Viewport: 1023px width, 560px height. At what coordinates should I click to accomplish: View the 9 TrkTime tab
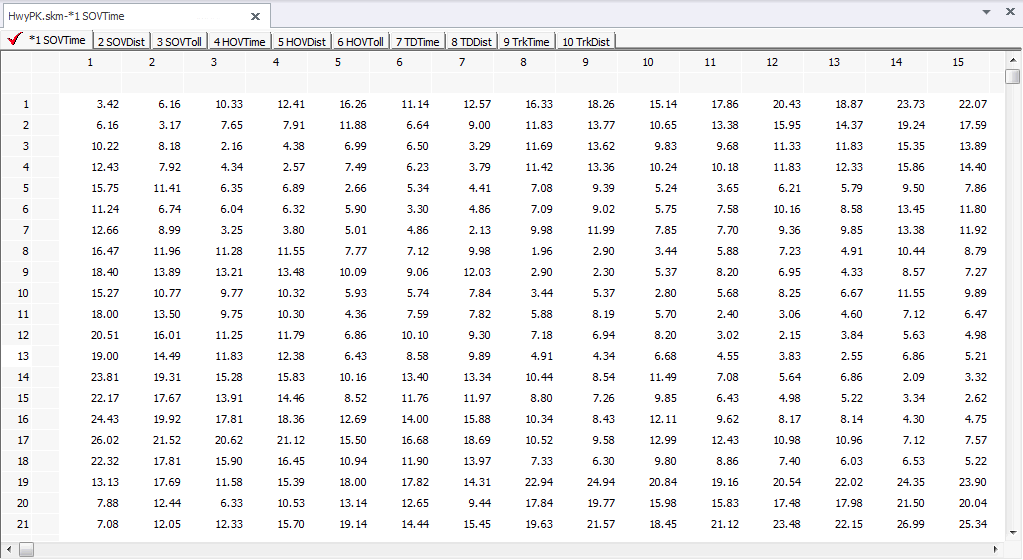(526, 41)
